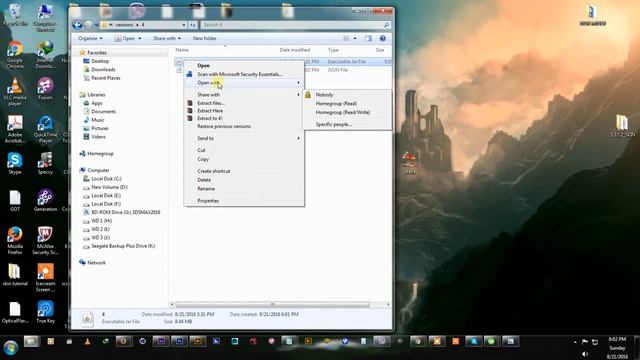Open Skype desktop icon
Screen dimensions: 640x360
click(x=15, y=163)
